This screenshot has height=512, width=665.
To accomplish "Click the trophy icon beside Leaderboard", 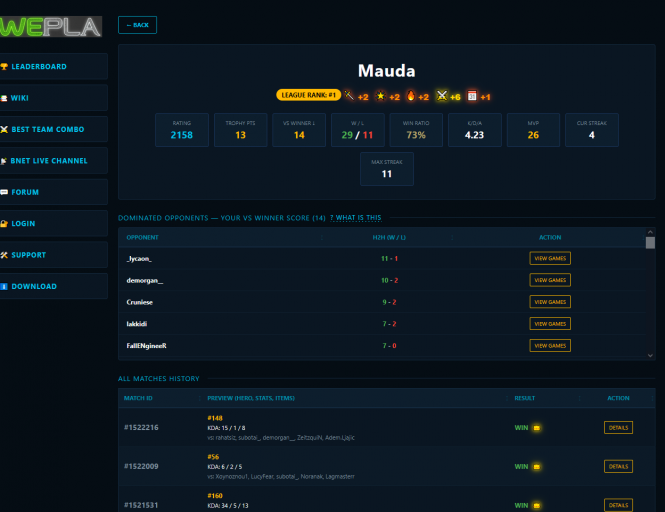I will 4,67.
